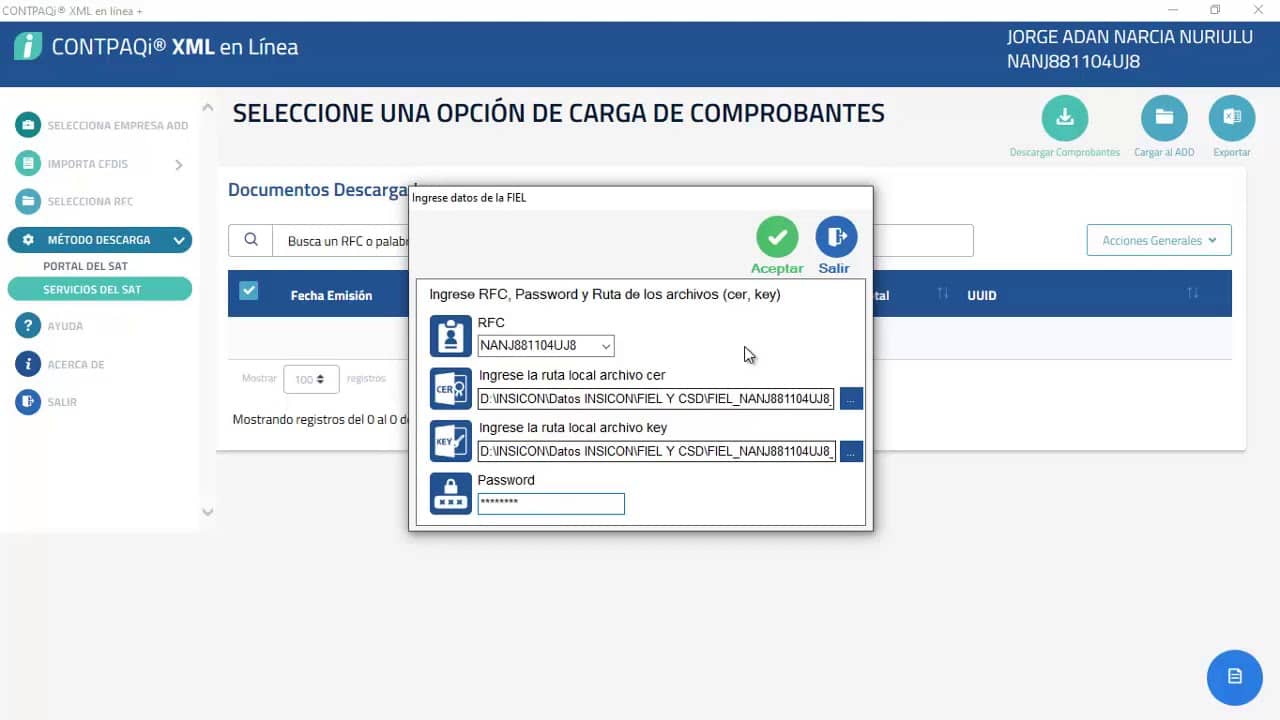This screenshot has height=720, width=1280.
Task: Click the Cargar al ADD label
Action: [1164, 152]
